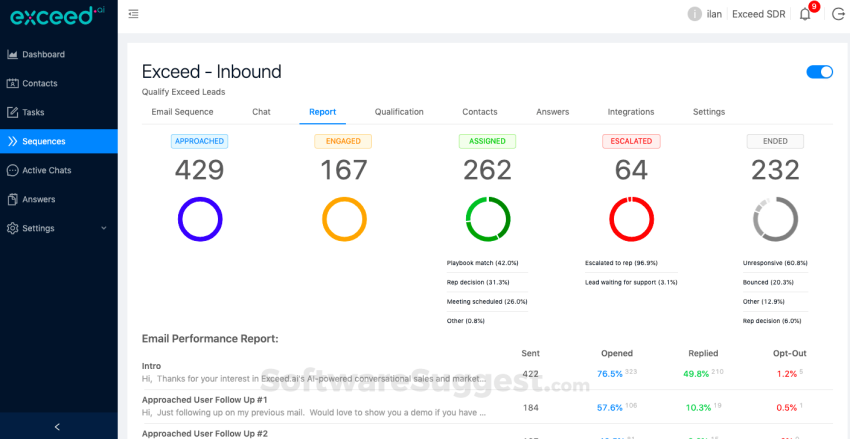Screen dimensions: 850x439
Task: Open the Intro email row
Action: (x=487, y=373)
